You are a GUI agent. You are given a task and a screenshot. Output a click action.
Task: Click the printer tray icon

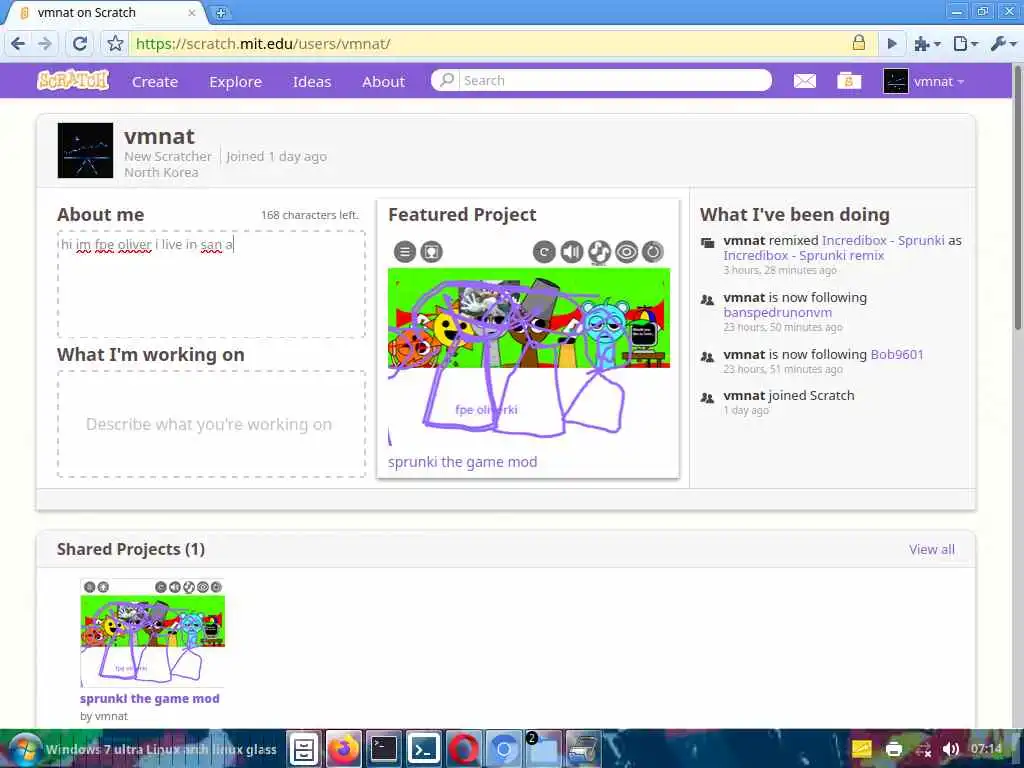pos(894,748)
